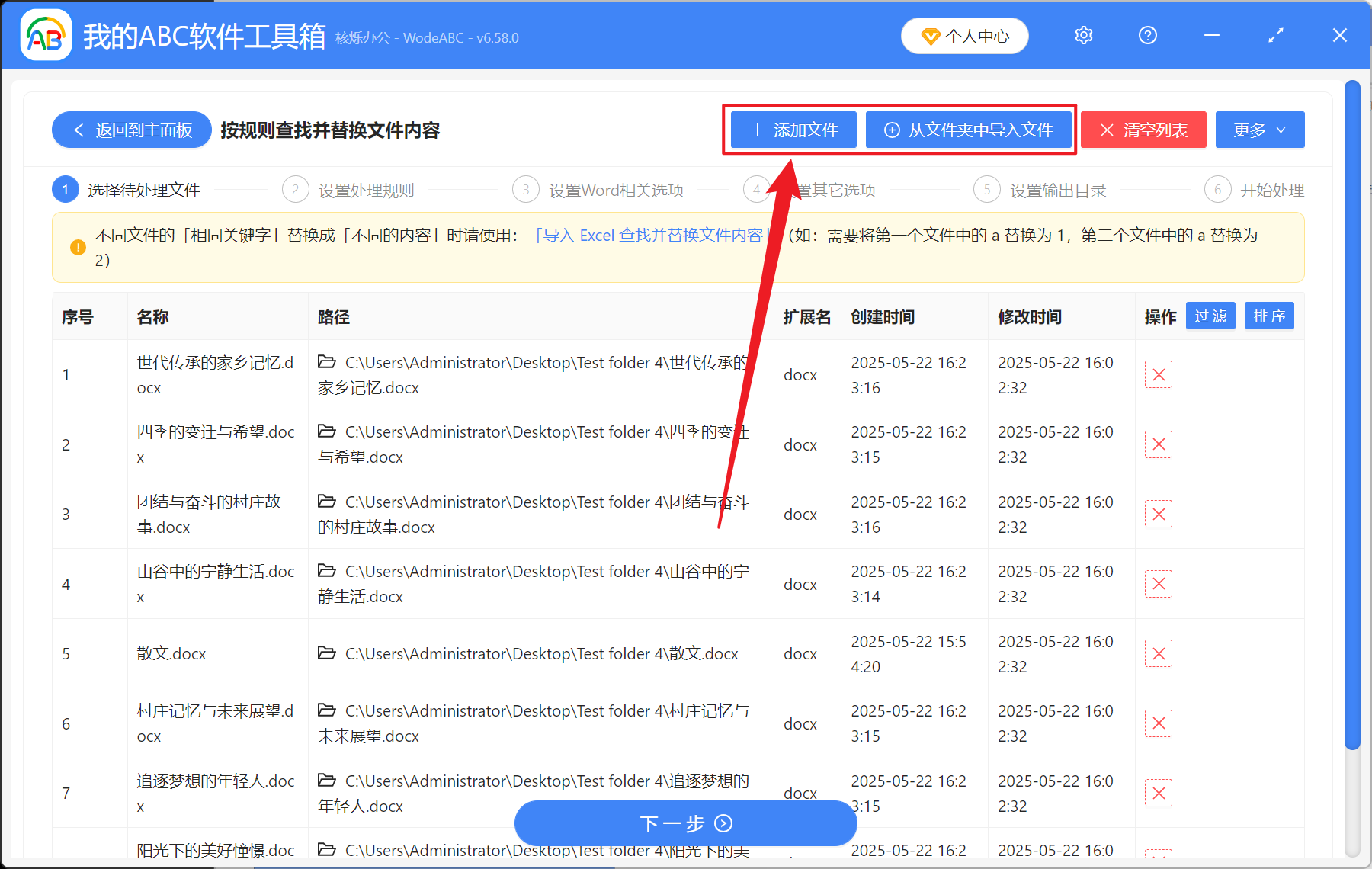The height and width of the screenshot is (869, 1372).
Task: Select file name 四季的变迁与希望.docx
Action: click(x=216, y=444)
